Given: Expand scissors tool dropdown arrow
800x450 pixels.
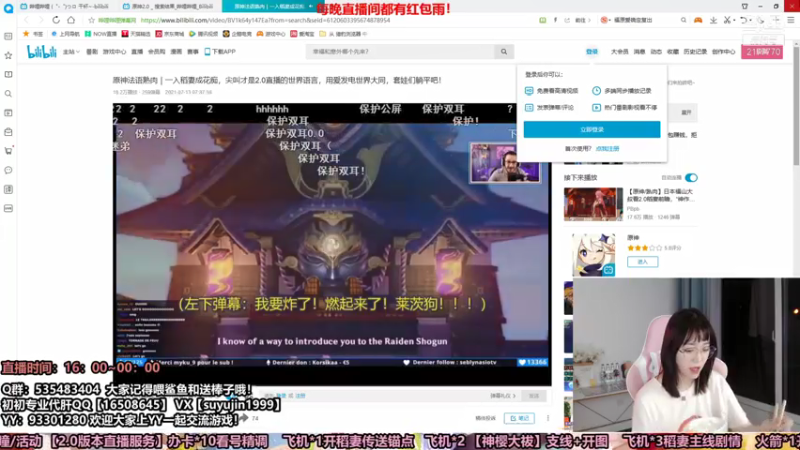Looking at the screenshot, I should pyautogui.click(x=734, y=20).
